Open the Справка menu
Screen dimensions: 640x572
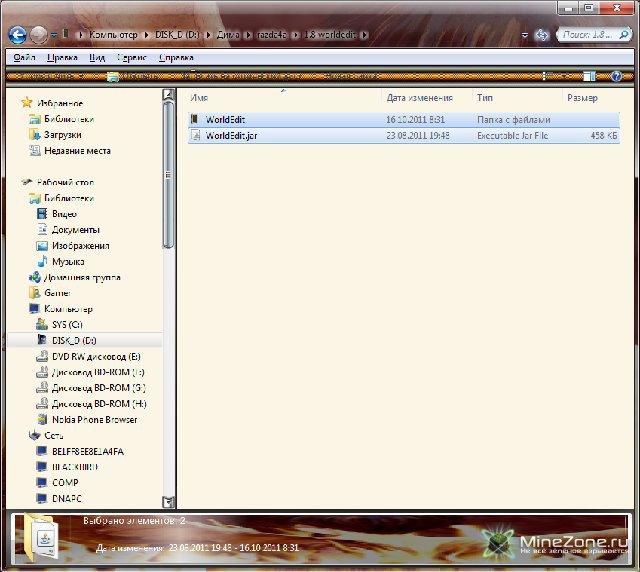(176, 58)
